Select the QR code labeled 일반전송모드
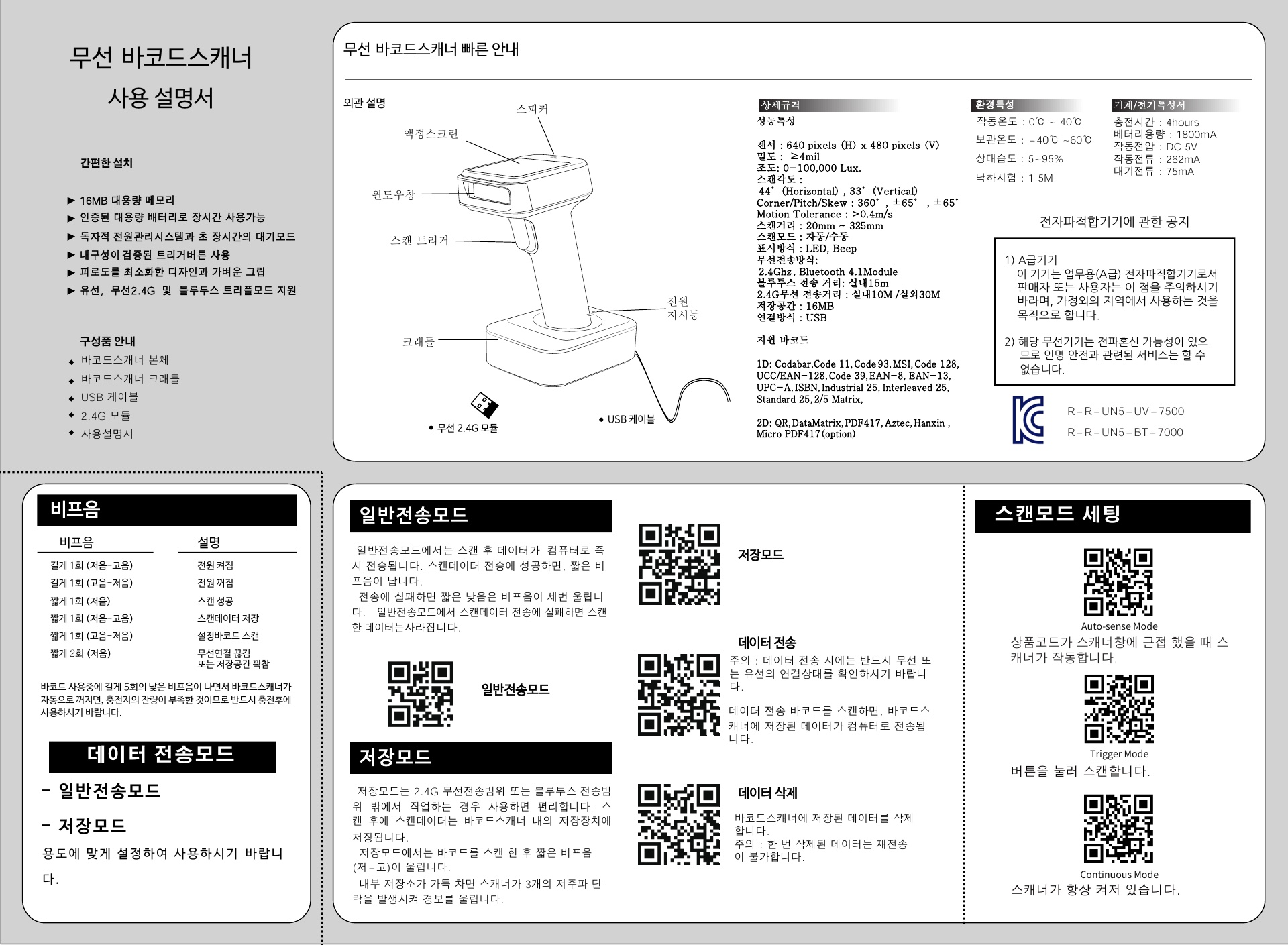Viewport: 1288px width, 945px height. (x=421, y=694)
